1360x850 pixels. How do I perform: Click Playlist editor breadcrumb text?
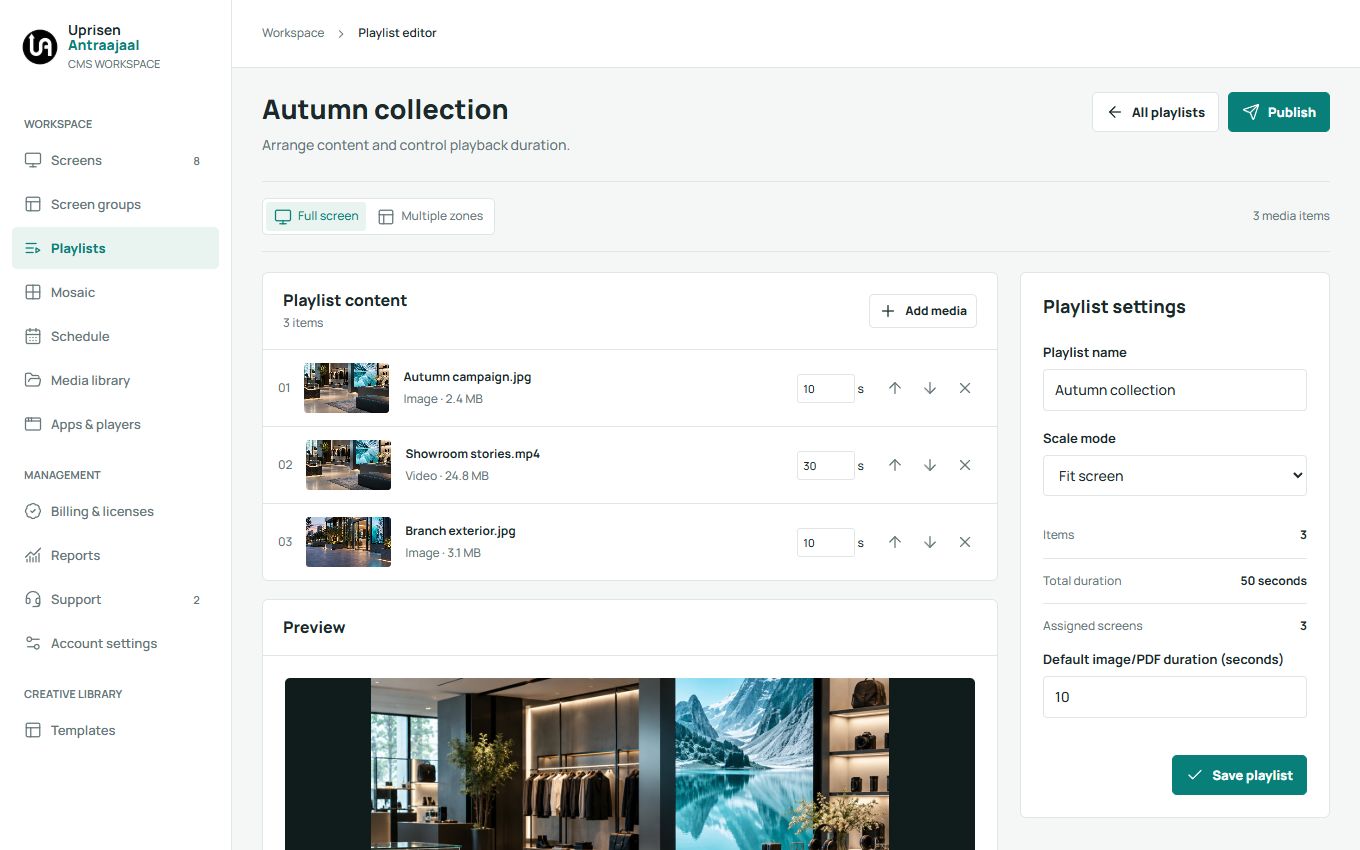coord(397,33)
